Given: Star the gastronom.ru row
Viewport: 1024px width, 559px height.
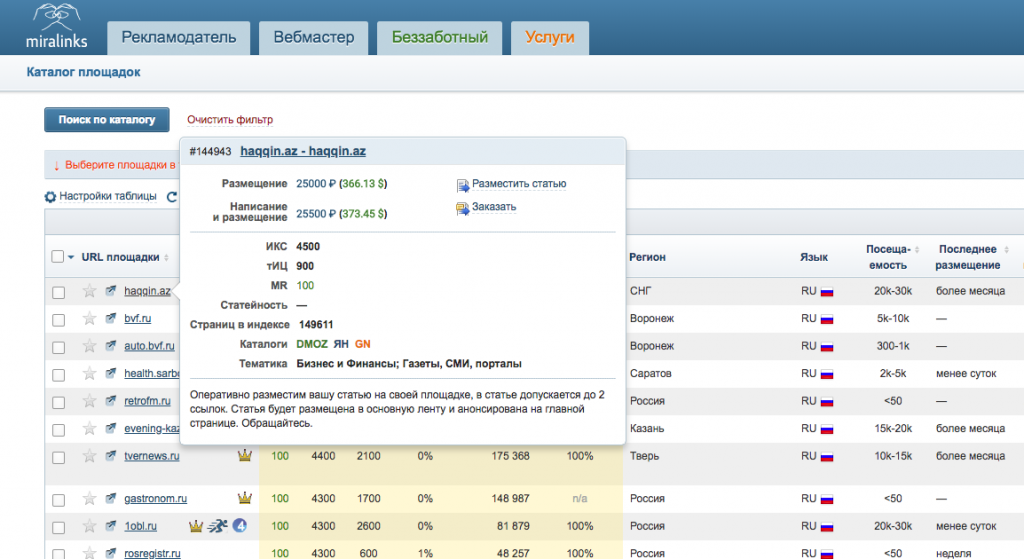Looking at the screenshot, I should coord(89,499).
